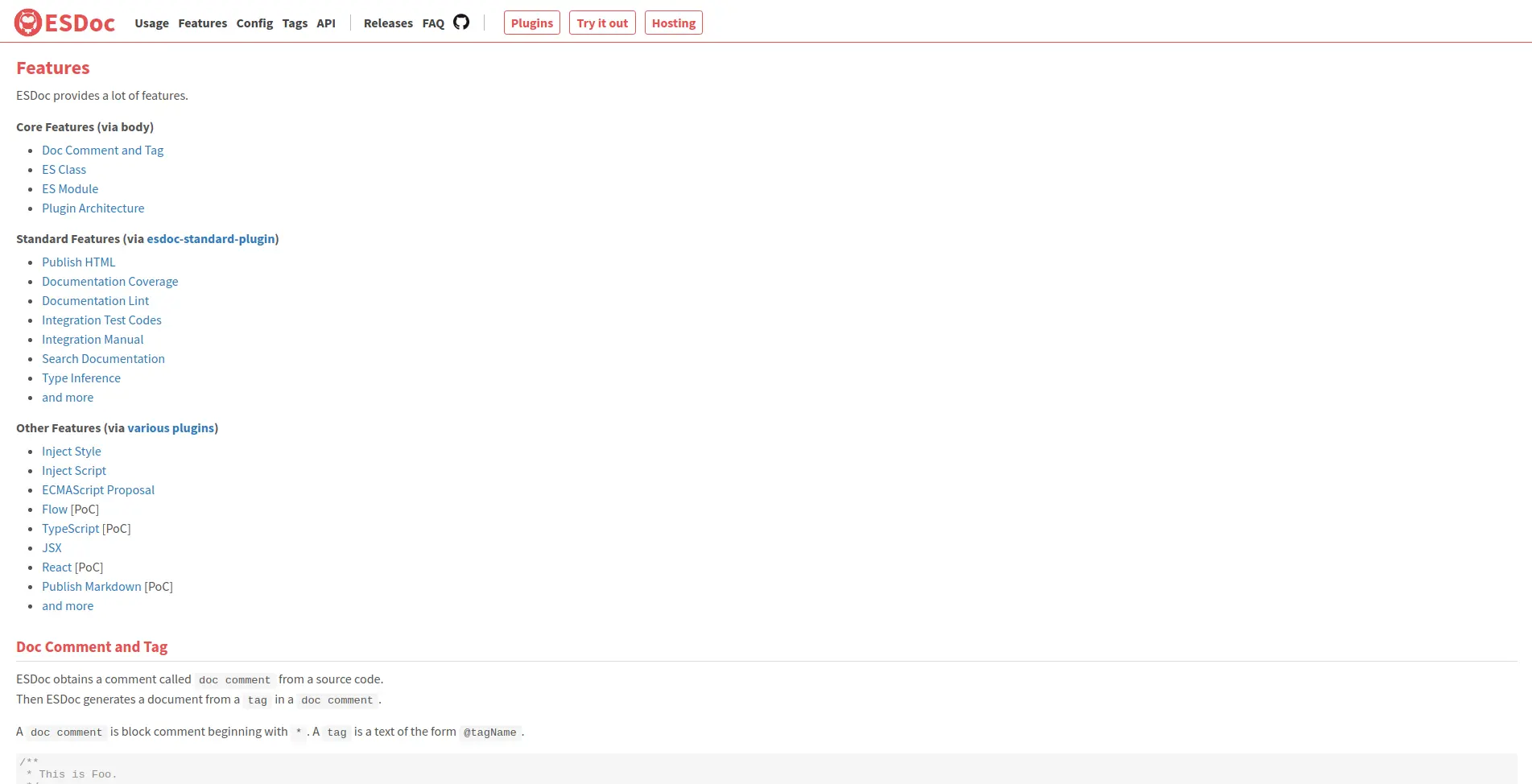Go to Features in the navigation bar
1532x784 pixels.
(x=203, y=23)
